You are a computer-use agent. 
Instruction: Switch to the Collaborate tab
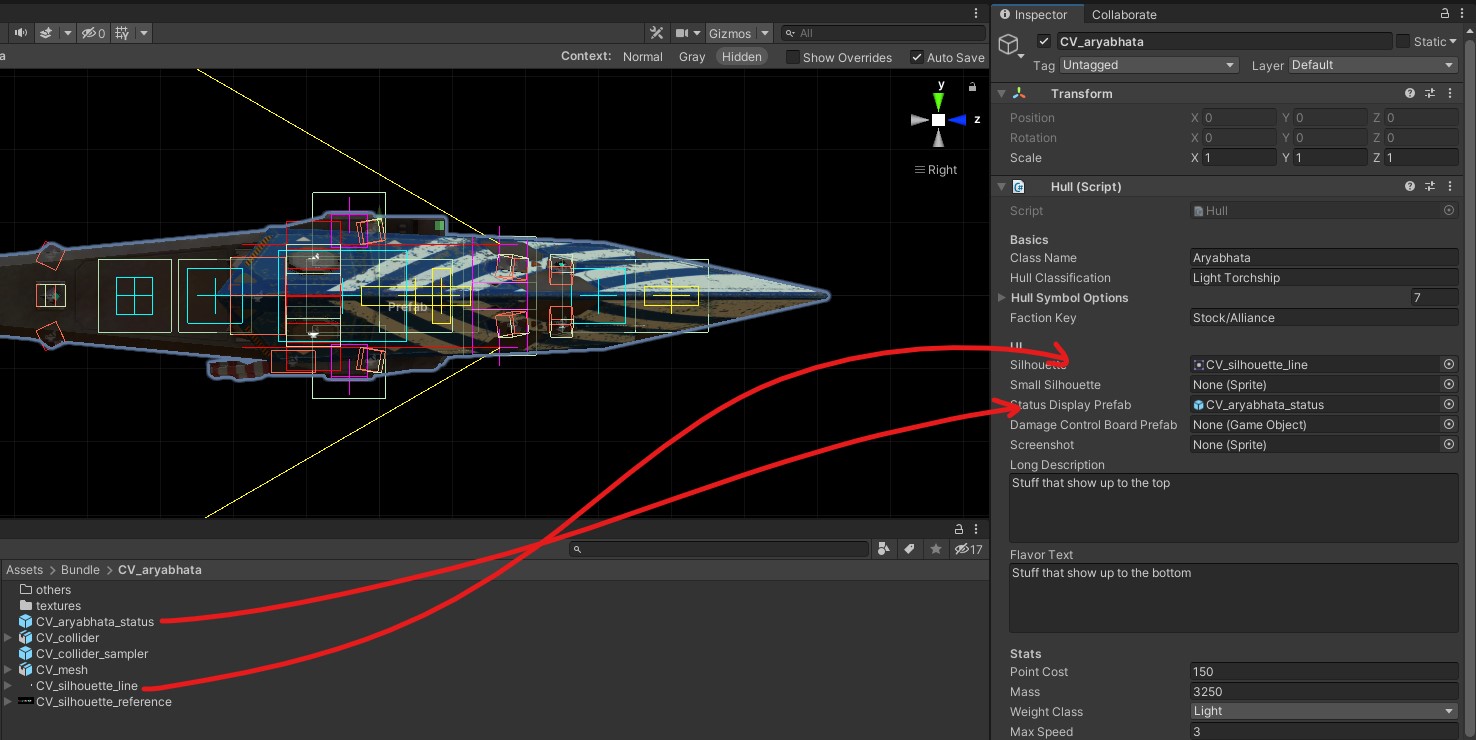coord(1124,15)
